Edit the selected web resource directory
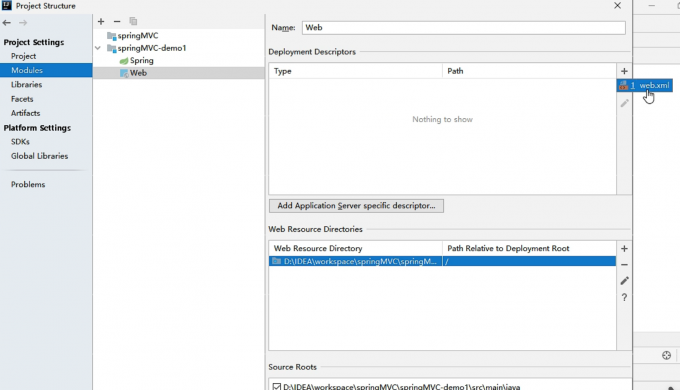The image size is (680, 390). point(624,281)
